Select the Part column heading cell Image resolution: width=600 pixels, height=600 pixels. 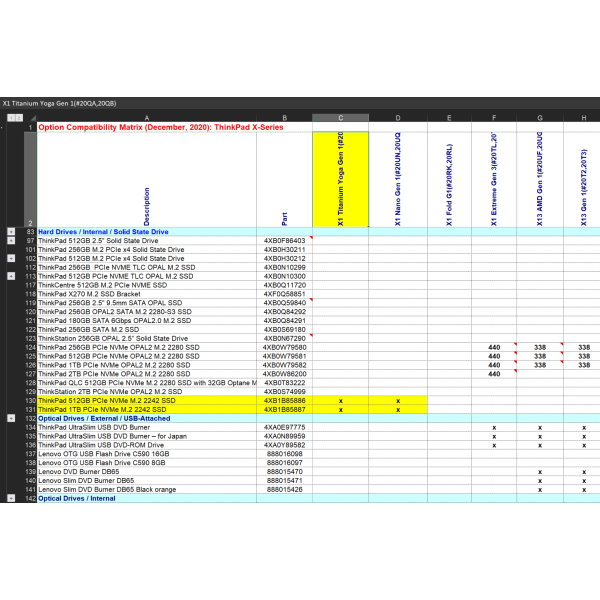point(284,180)
